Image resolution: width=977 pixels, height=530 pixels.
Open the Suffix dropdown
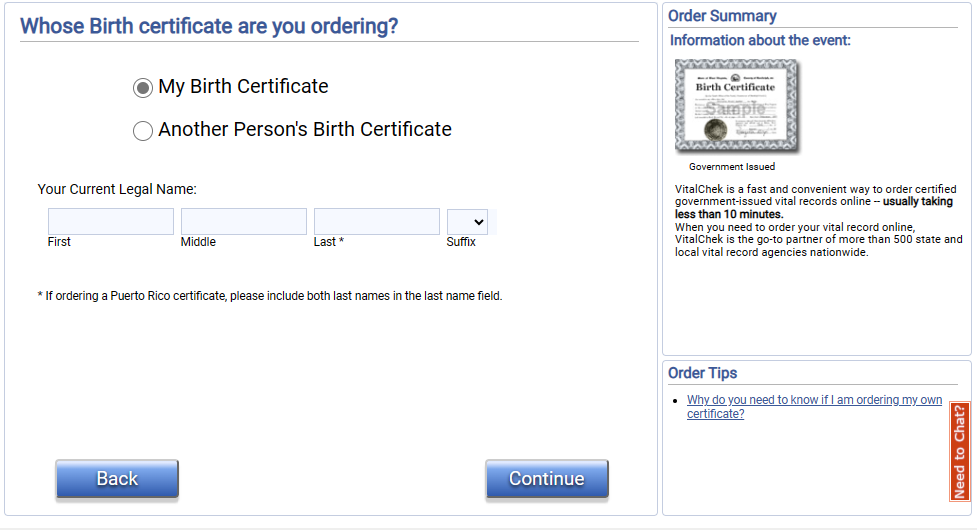(467, 221)
